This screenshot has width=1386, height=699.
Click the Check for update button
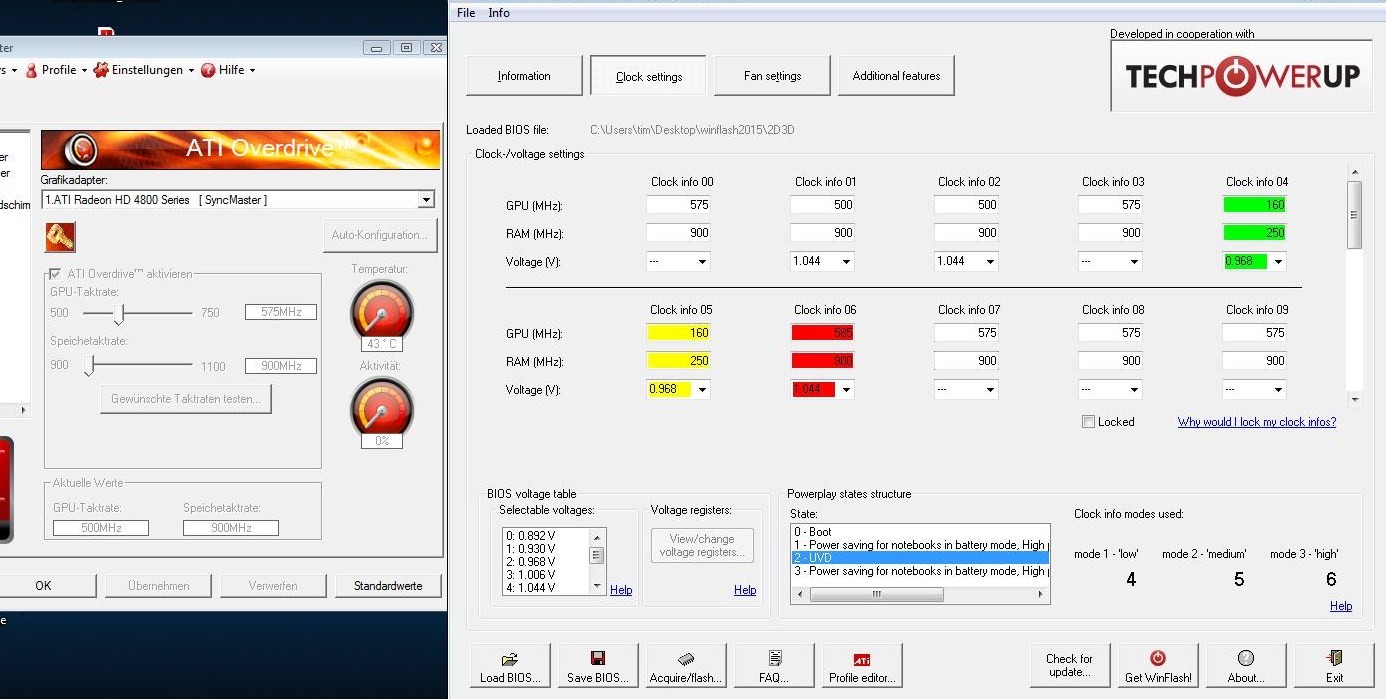pos(1069,666)
